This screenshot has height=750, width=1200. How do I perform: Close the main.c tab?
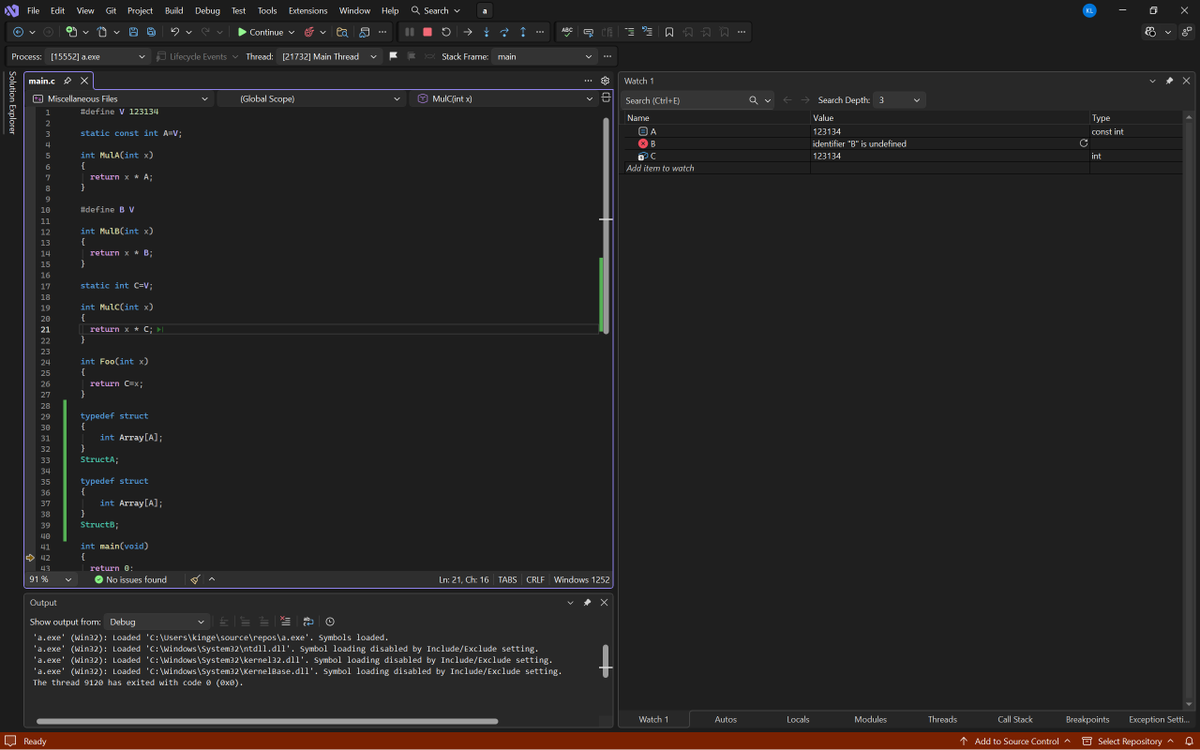[x=84, y=80]
